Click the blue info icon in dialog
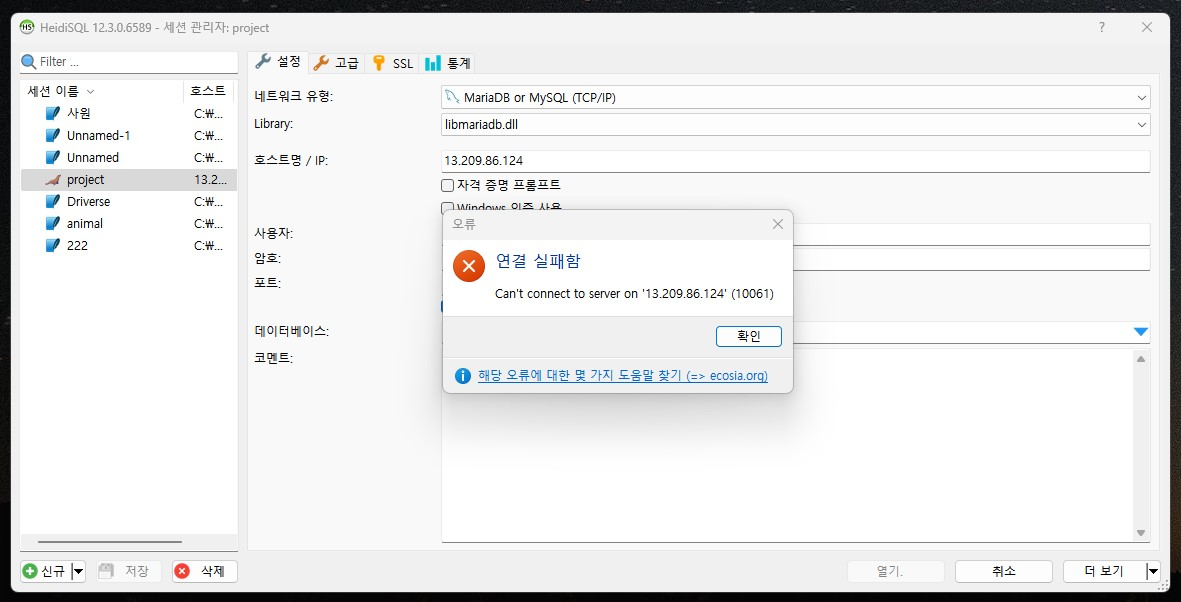 coord(462,375)
